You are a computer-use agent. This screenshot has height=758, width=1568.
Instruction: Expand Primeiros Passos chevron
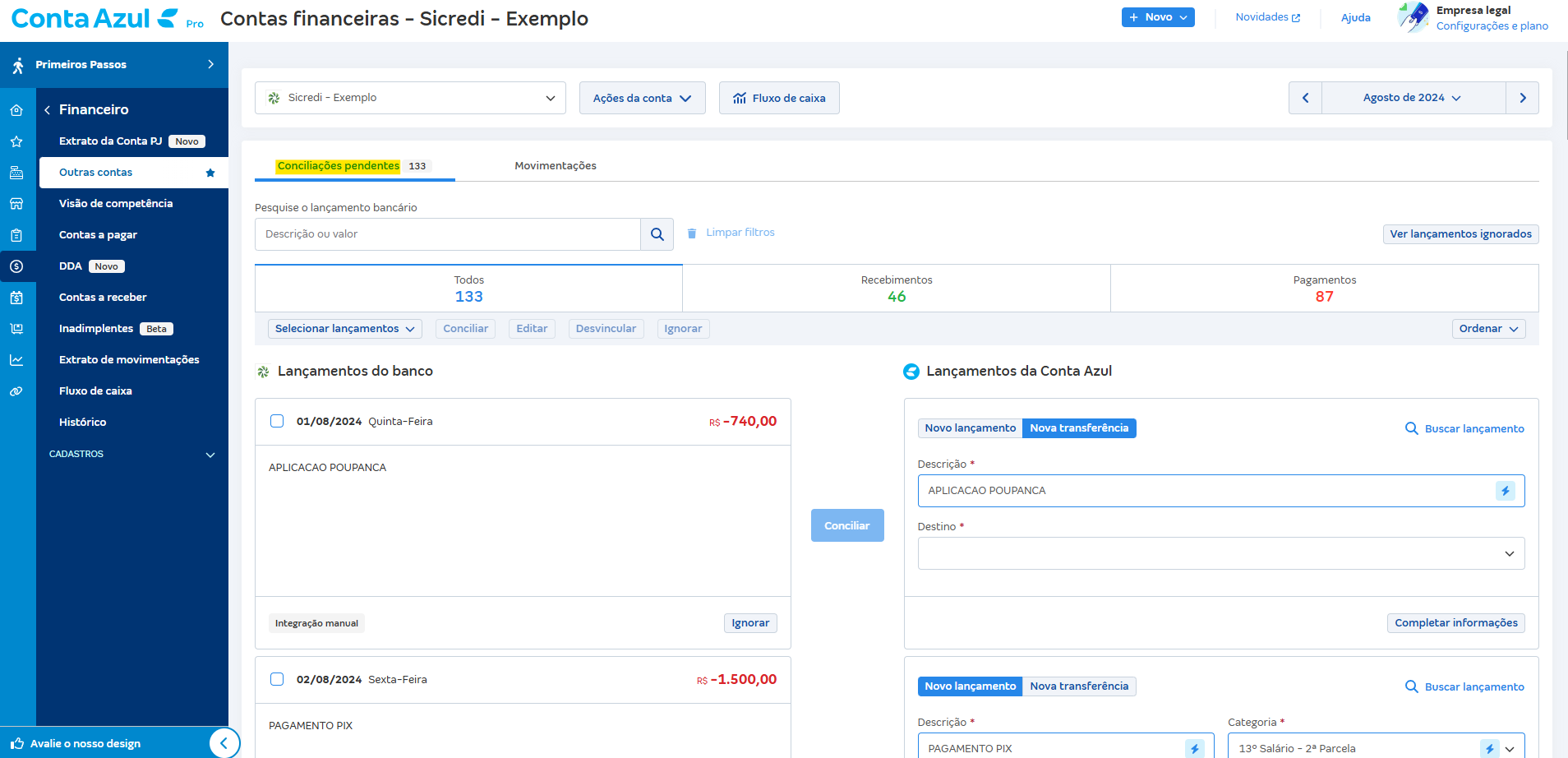click(x=210, y=64)
